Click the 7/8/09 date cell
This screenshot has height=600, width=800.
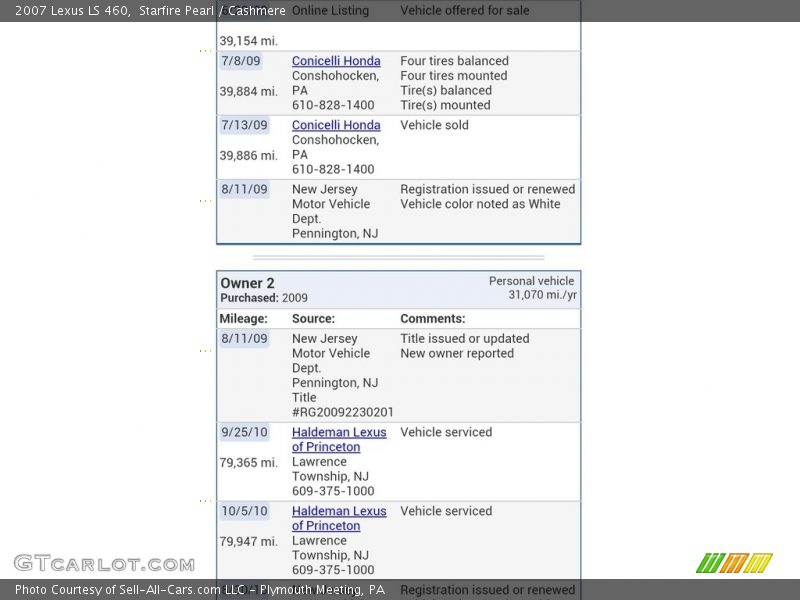(241, 61)
